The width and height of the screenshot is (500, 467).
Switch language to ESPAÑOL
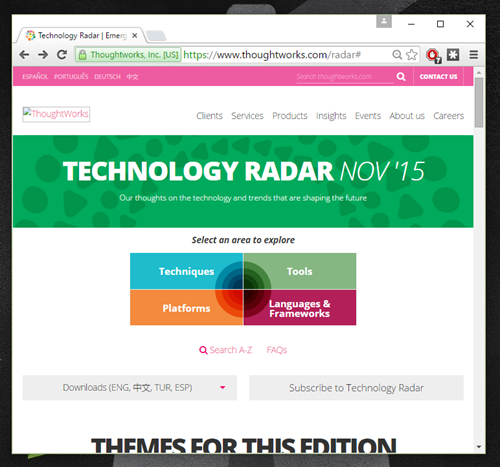[x=35, y=77]
